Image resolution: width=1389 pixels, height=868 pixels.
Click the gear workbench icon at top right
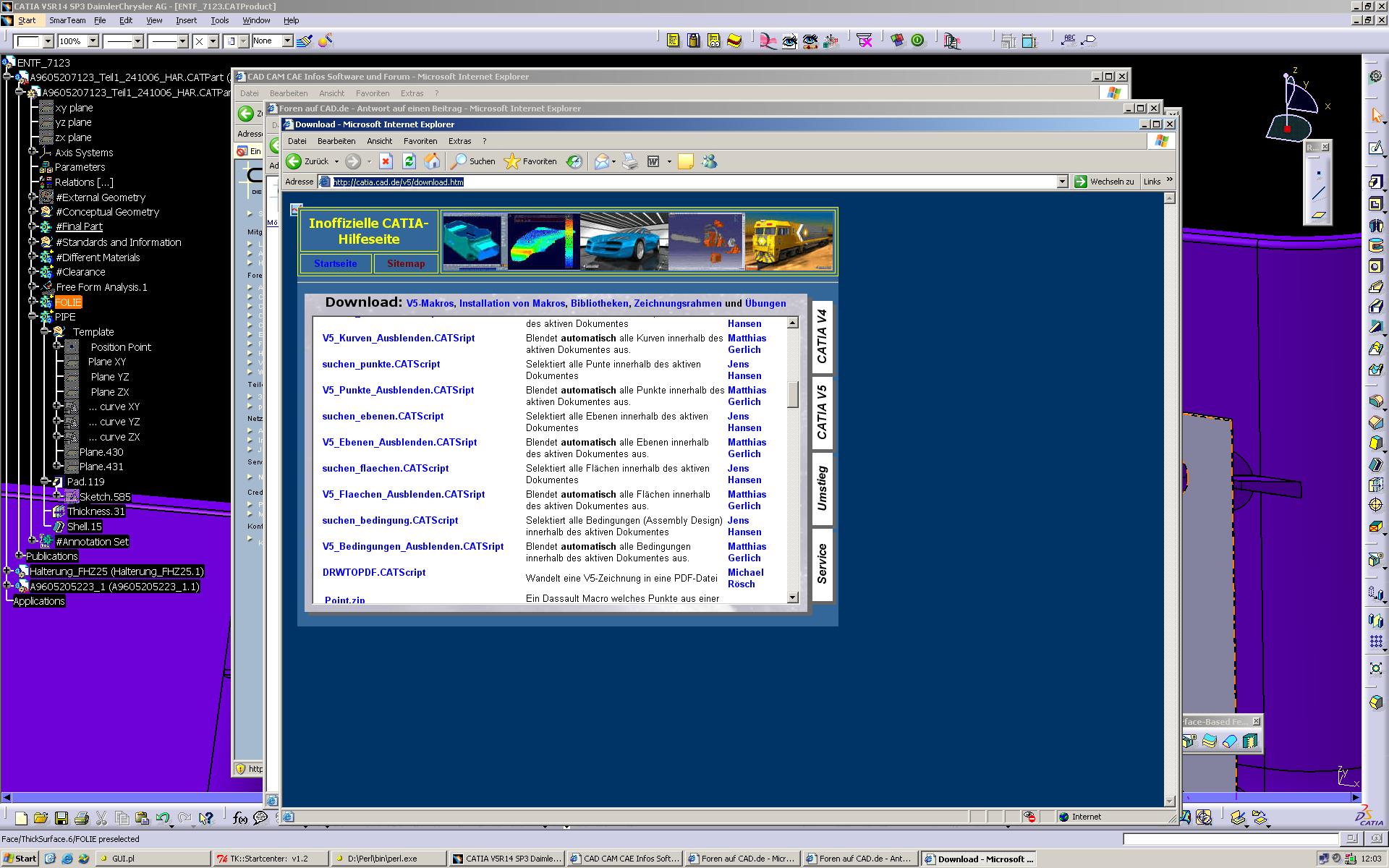click(1375, 76)
